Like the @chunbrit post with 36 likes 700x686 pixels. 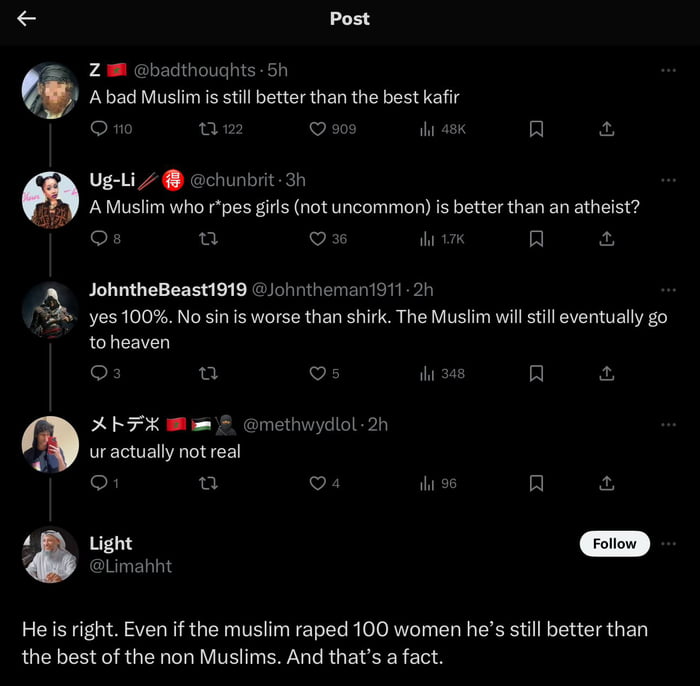click(318, 239)
